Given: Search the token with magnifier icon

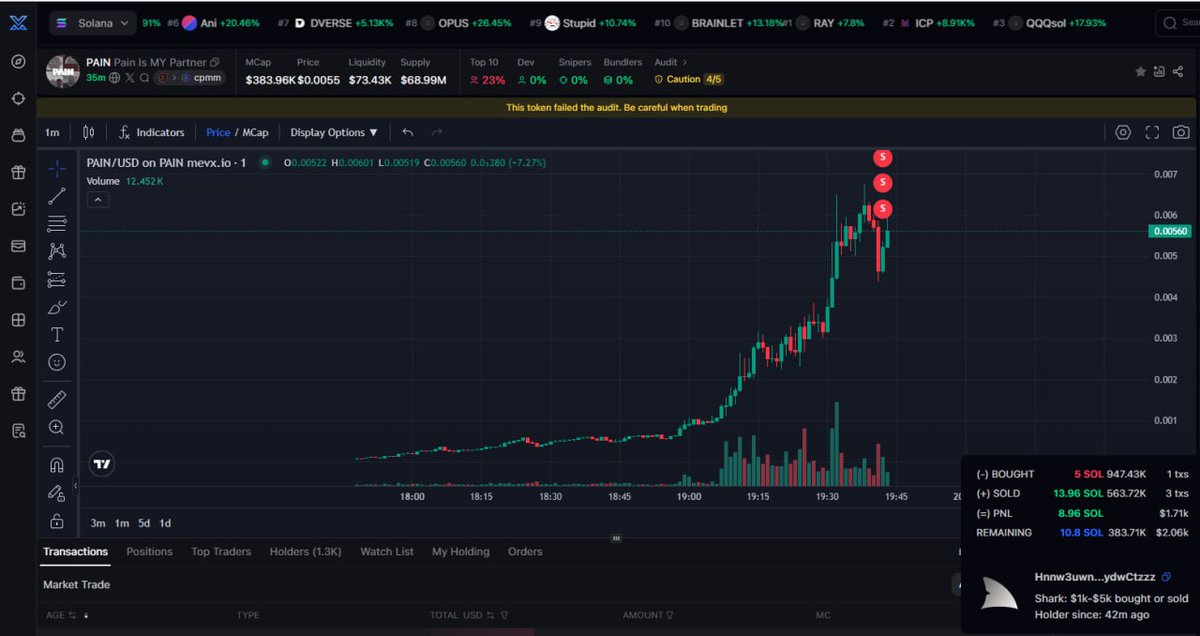Looking at the screenshot, I should (x=145, y=78).
